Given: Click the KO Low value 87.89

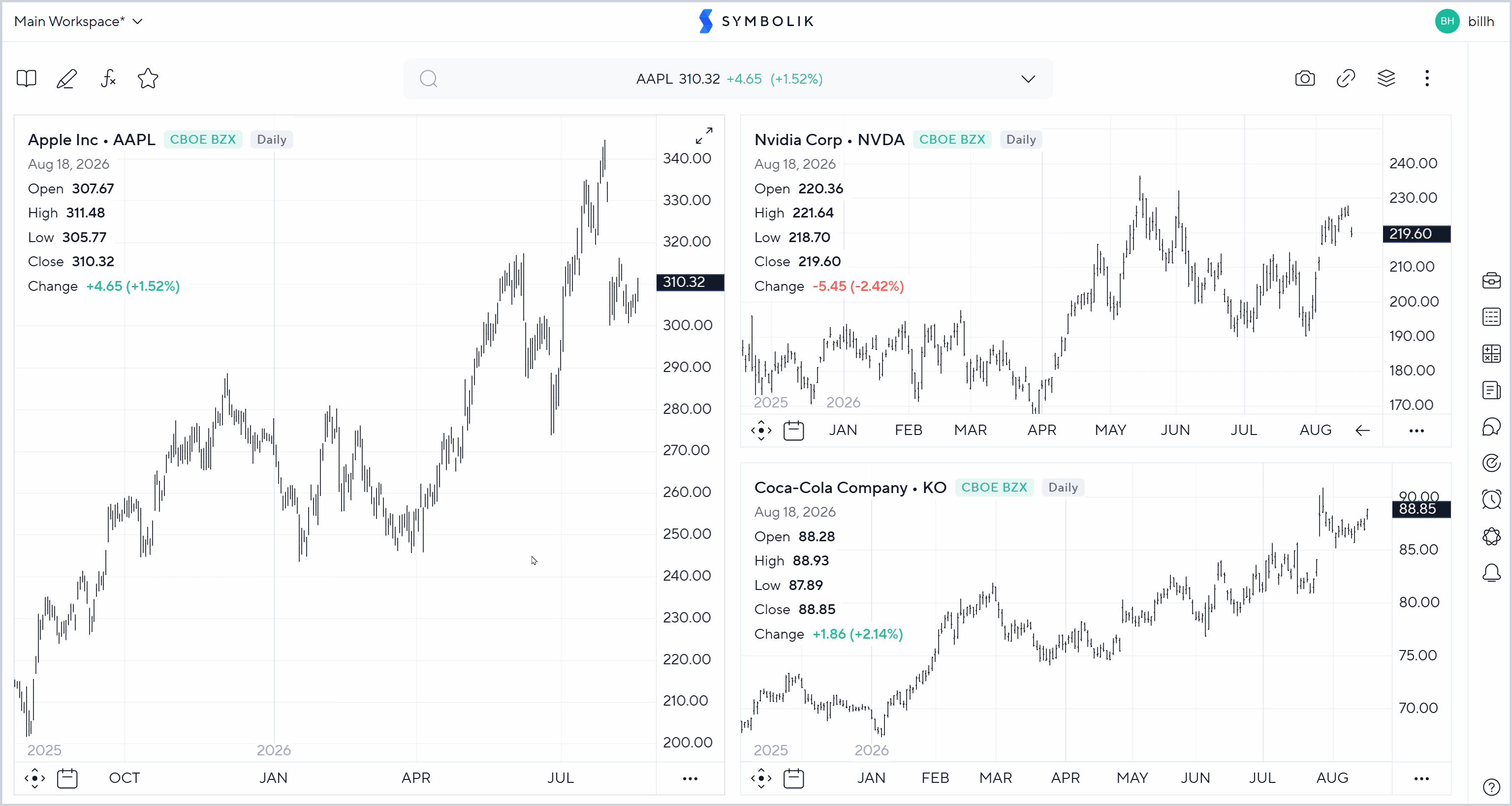Looking at the screenshot, I should tap(806, 586).
